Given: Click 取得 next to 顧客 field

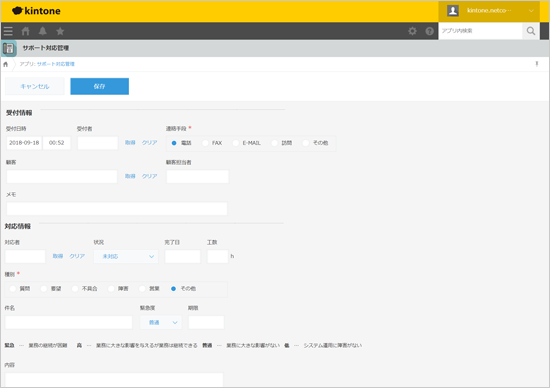Looking at the screenshot, I should click(130, 176).
